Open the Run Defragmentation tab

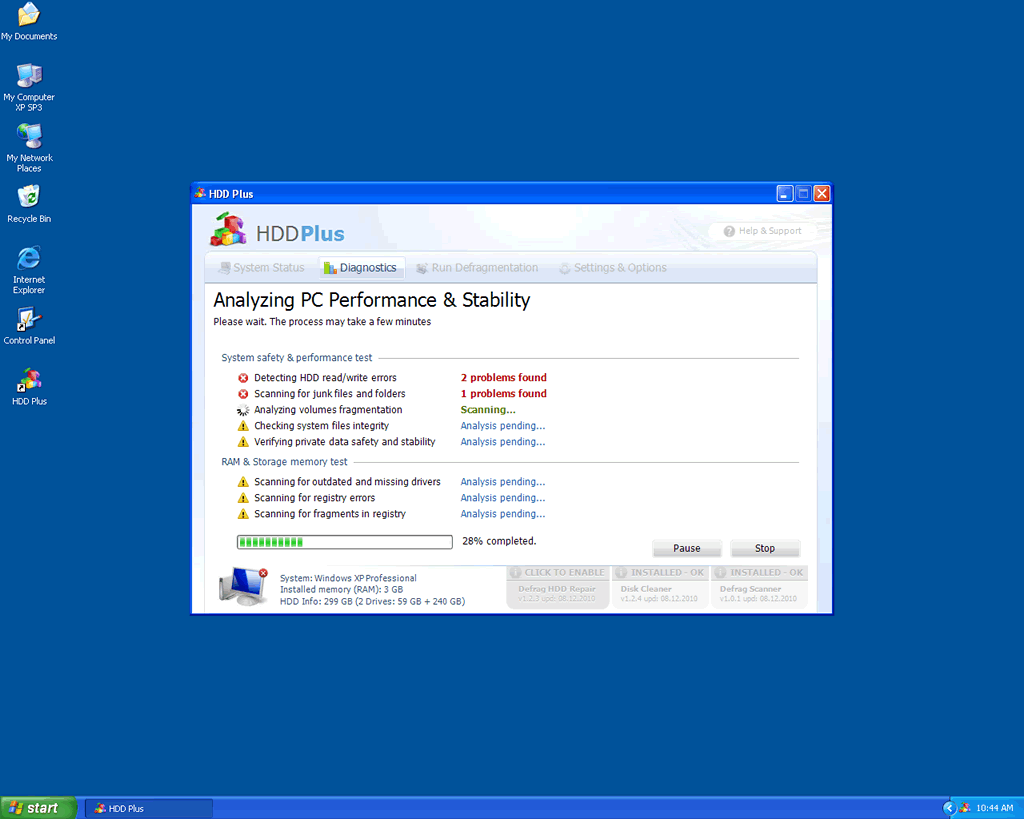(477, 268)
